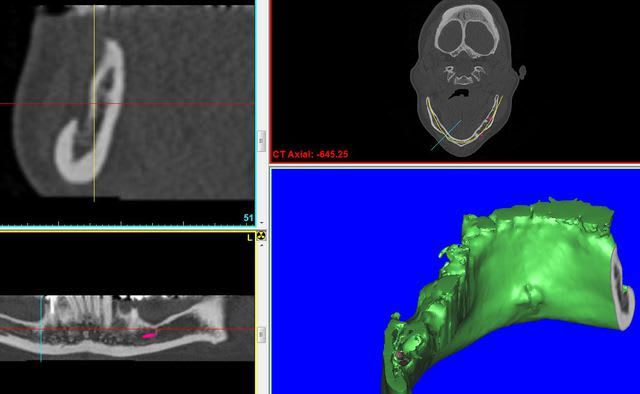Click the mental foramen bump on 3D model
640x394 pixels.
530,295
